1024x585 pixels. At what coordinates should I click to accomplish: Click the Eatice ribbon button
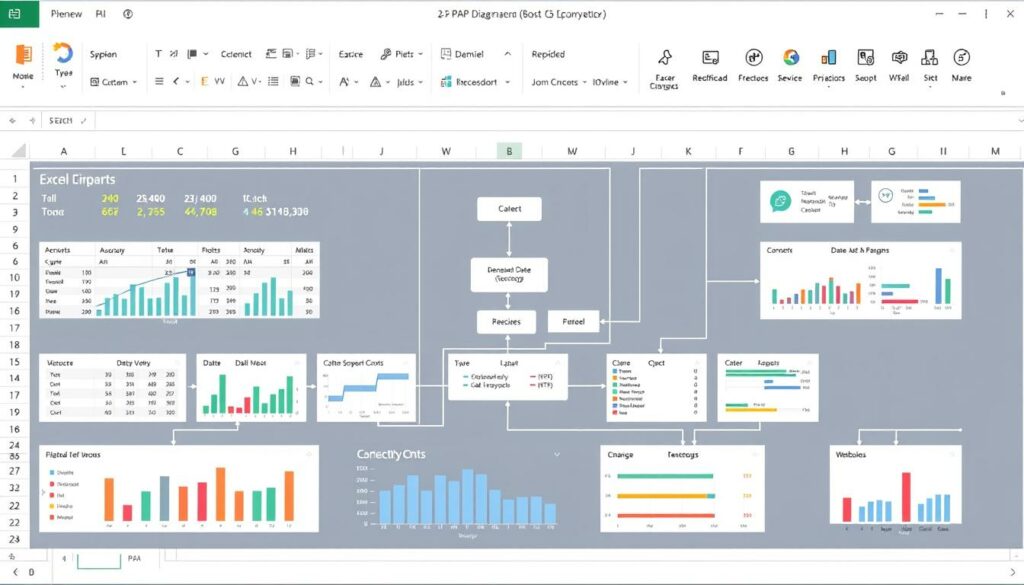point(351,54)
